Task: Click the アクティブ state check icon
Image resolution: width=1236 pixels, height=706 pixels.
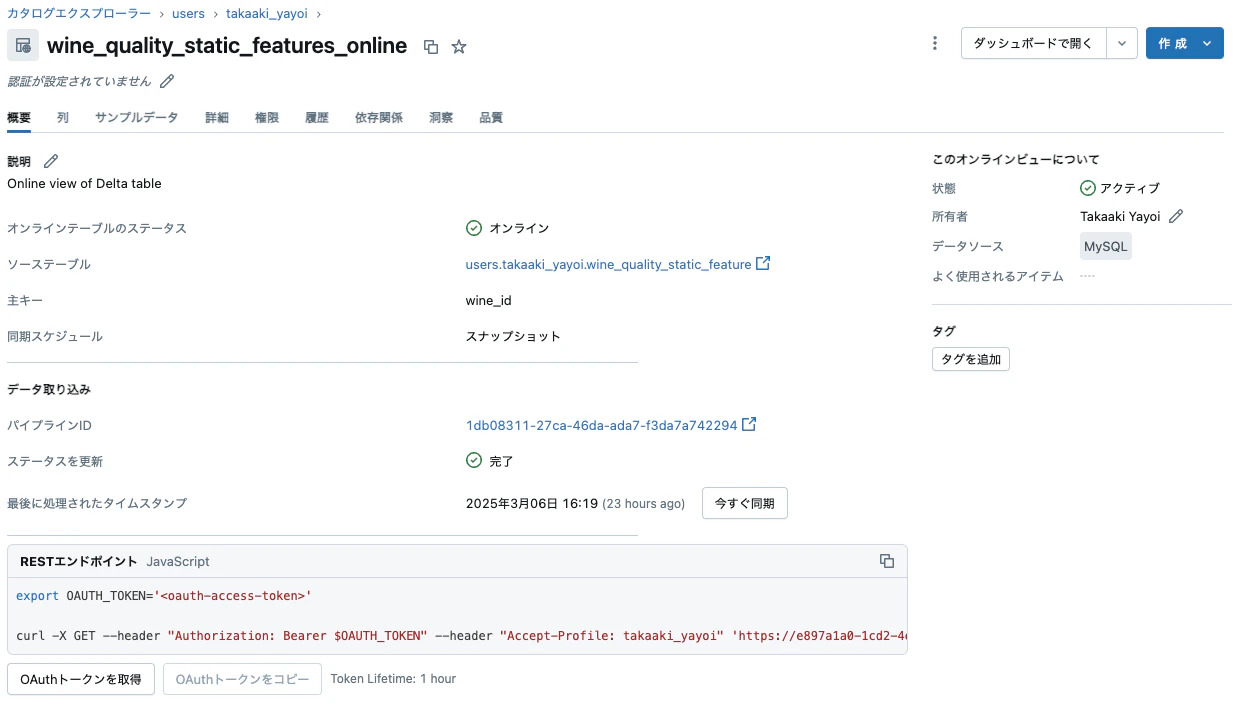Action: pyautogui.click(x=1088, y=188)
